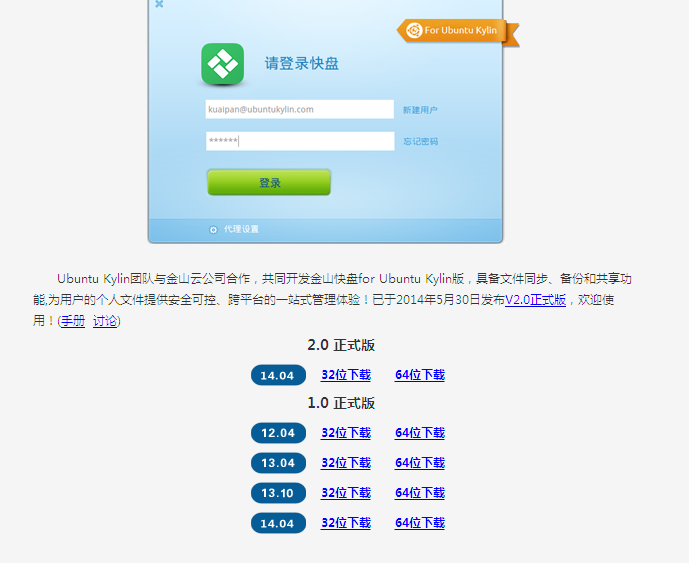Open 代理设置 proxy settings text
This screenshot has width=689, height=563.
241,229
